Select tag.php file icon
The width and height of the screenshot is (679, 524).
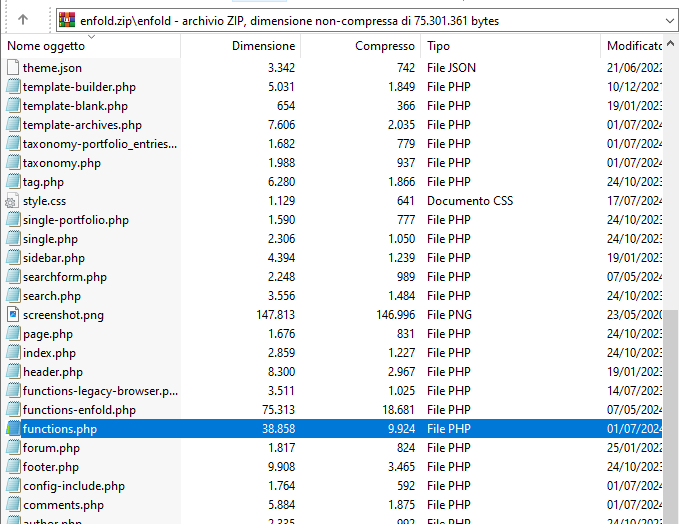[13, 182]
